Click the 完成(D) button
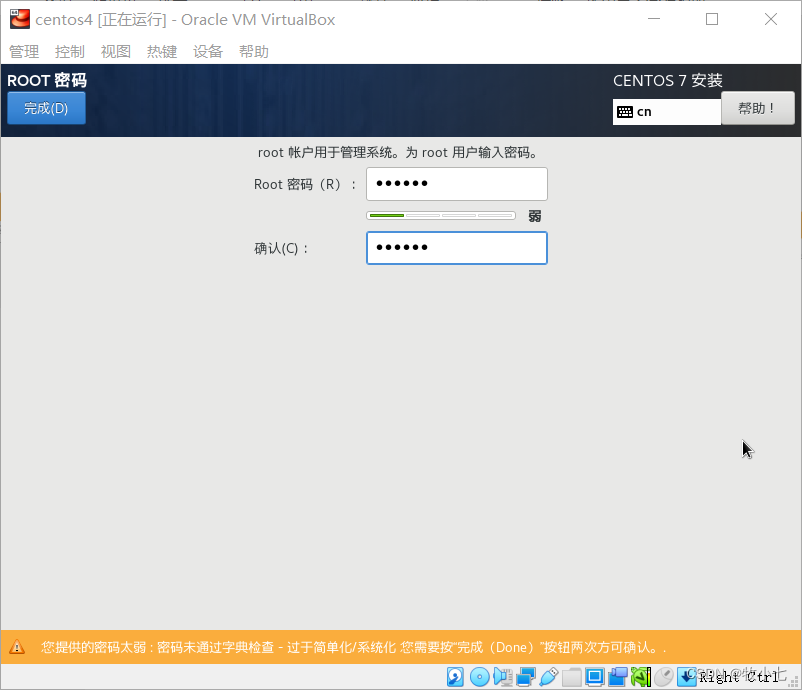Image resolution: width=802 pixels, height=690 pixels. (46, 108)
